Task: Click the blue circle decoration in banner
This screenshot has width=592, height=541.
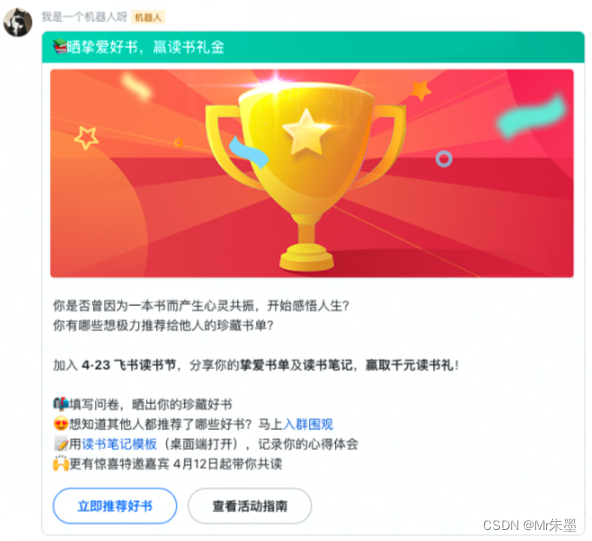Action: [x=444, y=159]
